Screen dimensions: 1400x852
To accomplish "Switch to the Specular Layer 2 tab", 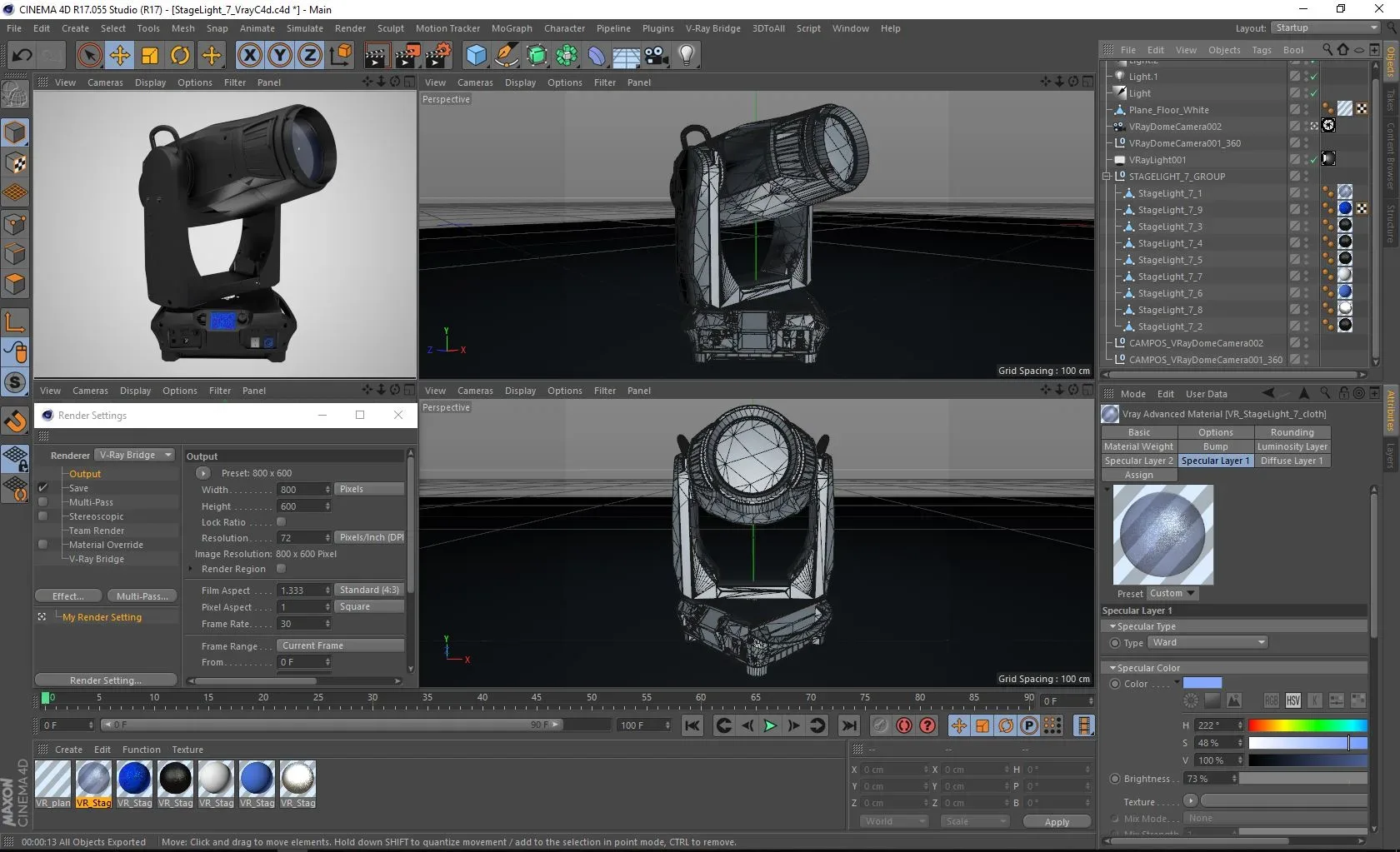I will click(x=1138, y=461).
